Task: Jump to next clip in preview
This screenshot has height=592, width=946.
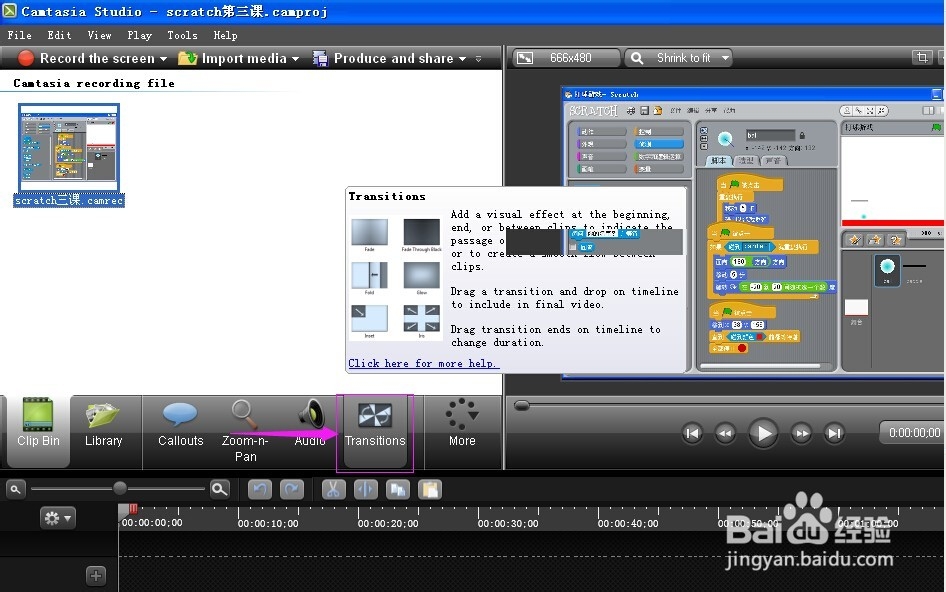Action: (x=834, y=433)
